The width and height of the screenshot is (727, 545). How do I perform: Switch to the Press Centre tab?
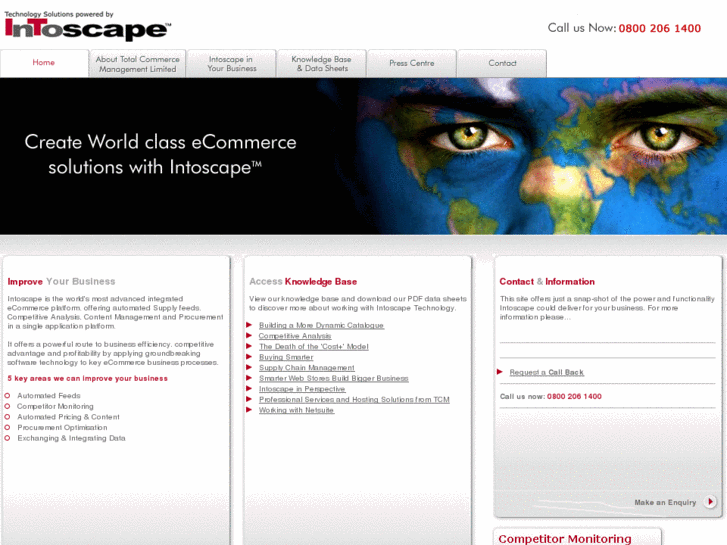tap(412, 64)
